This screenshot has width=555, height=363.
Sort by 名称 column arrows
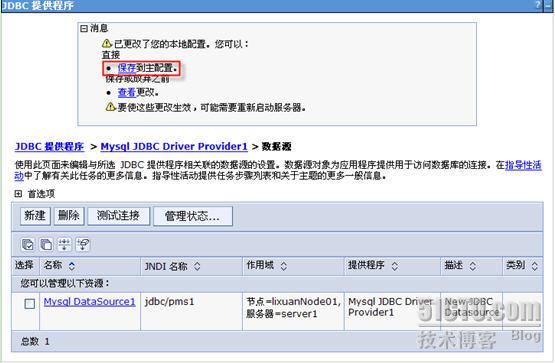click(72, 266)
